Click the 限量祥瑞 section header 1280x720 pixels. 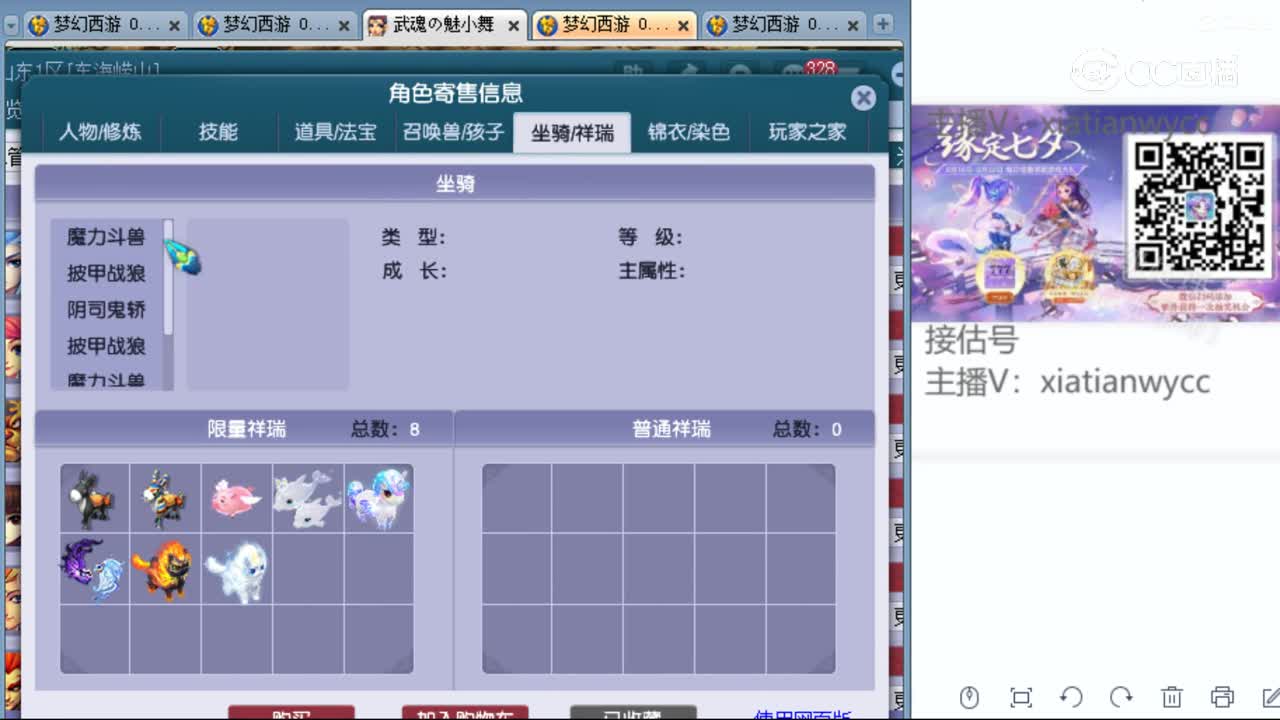point(246,429)
